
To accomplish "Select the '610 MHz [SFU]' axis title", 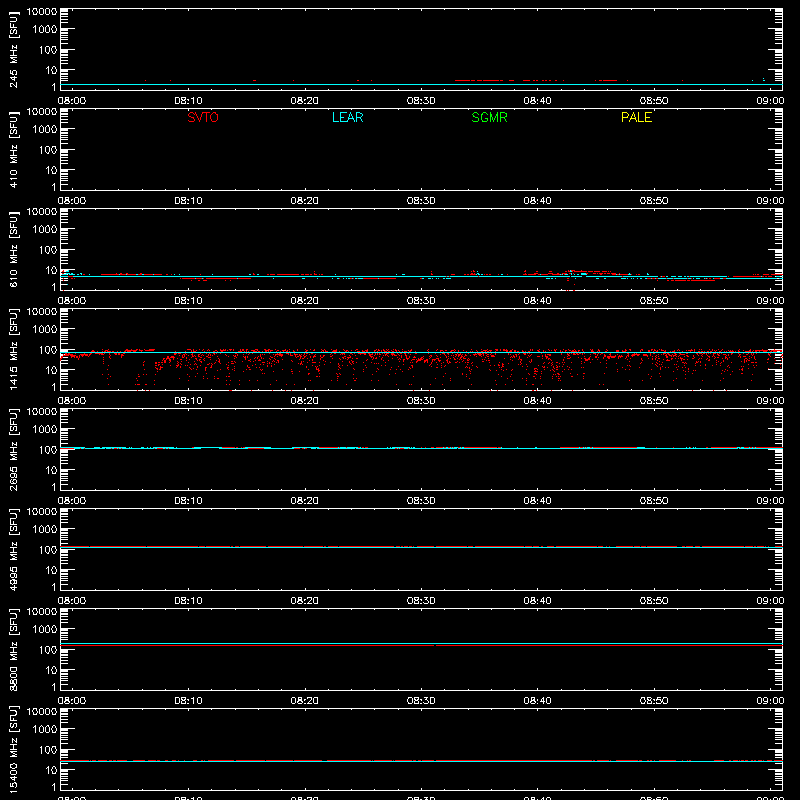I will coord(13,249).
